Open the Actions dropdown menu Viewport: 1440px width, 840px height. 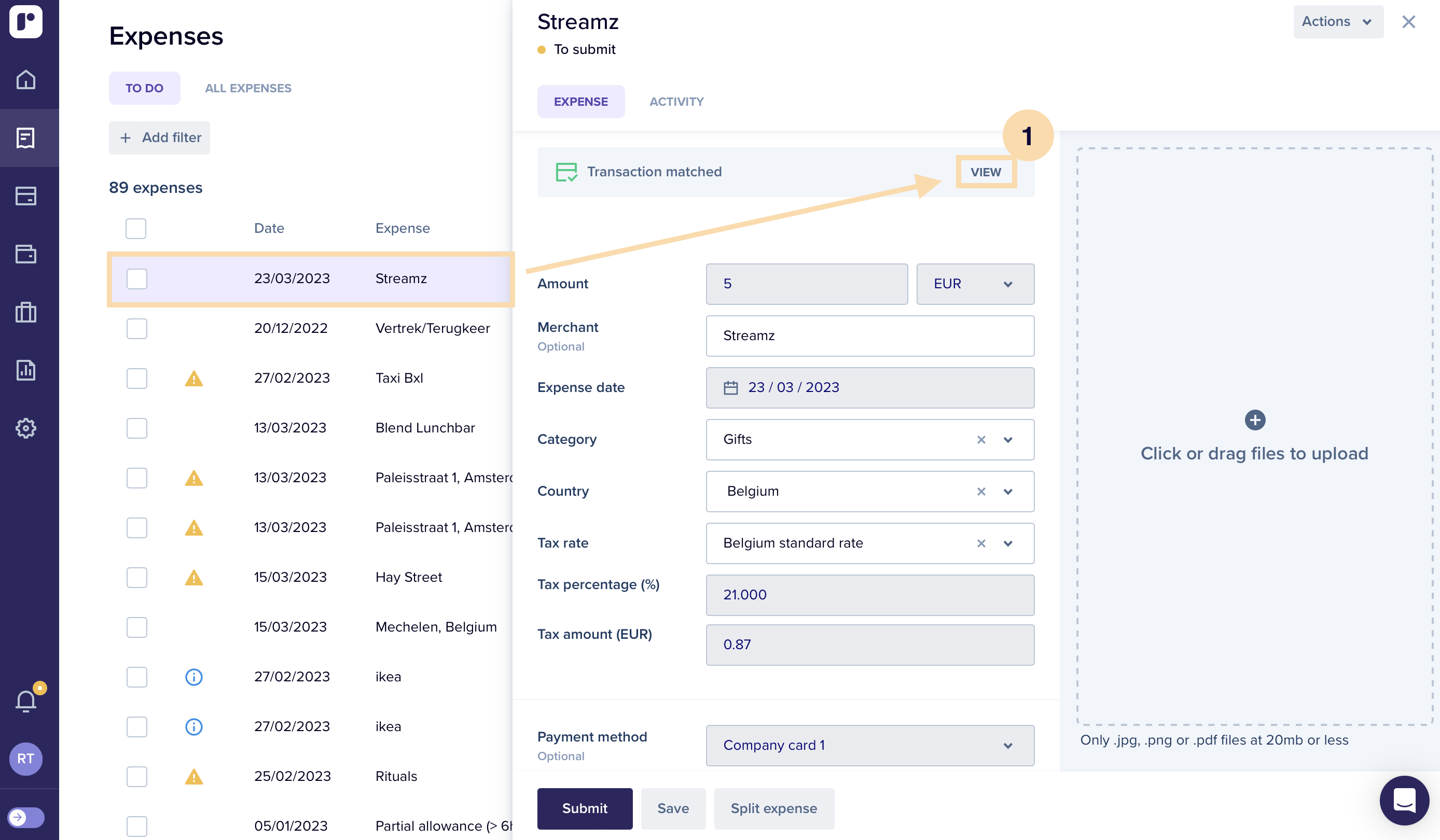[x=1337, y=22]
